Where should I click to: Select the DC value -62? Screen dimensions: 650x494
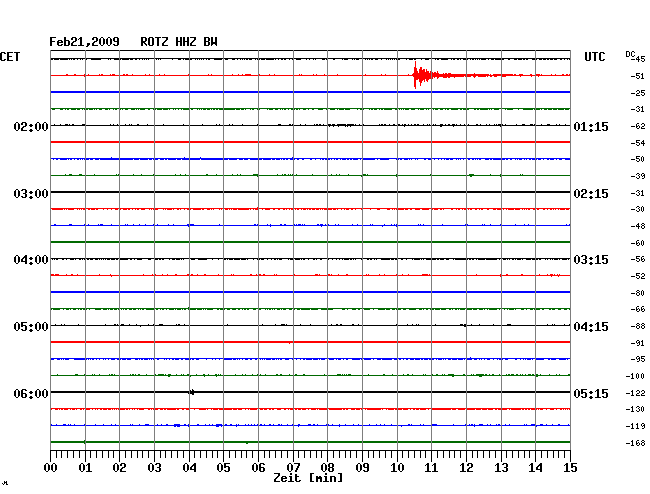(638, 126)
